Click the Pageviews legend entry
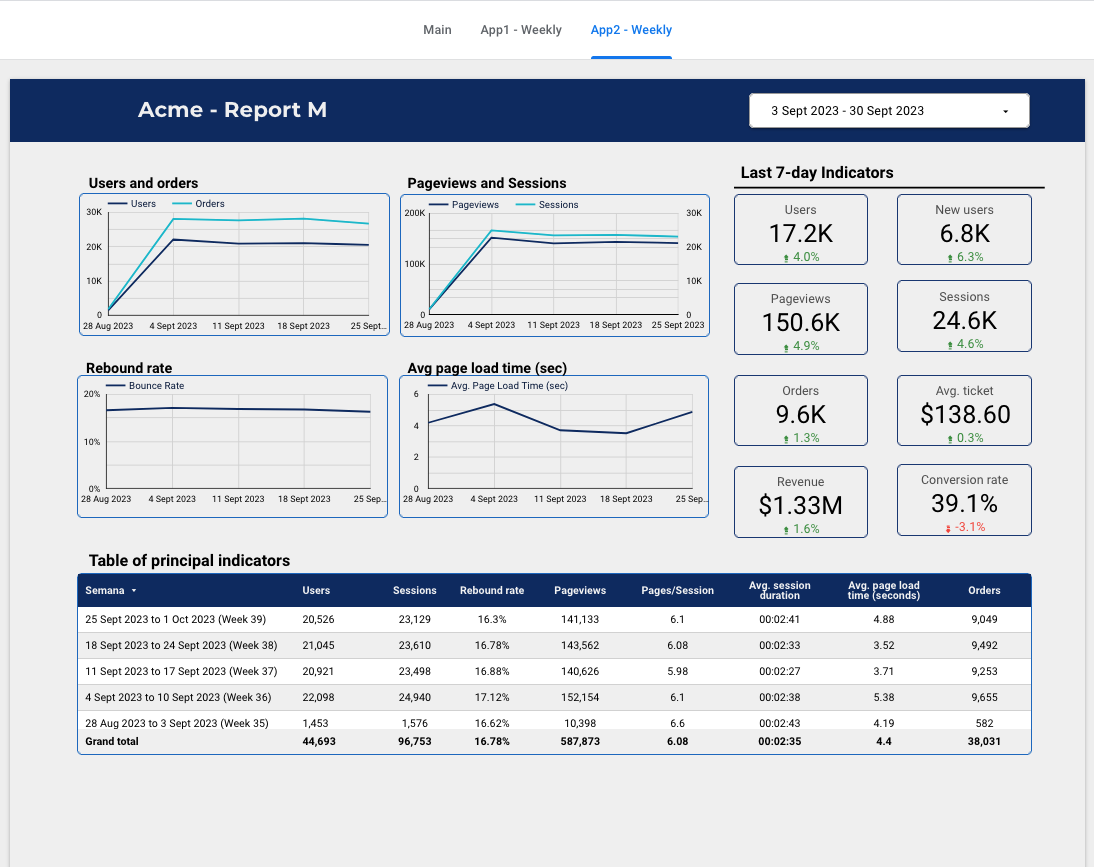 tap(474, 205)
